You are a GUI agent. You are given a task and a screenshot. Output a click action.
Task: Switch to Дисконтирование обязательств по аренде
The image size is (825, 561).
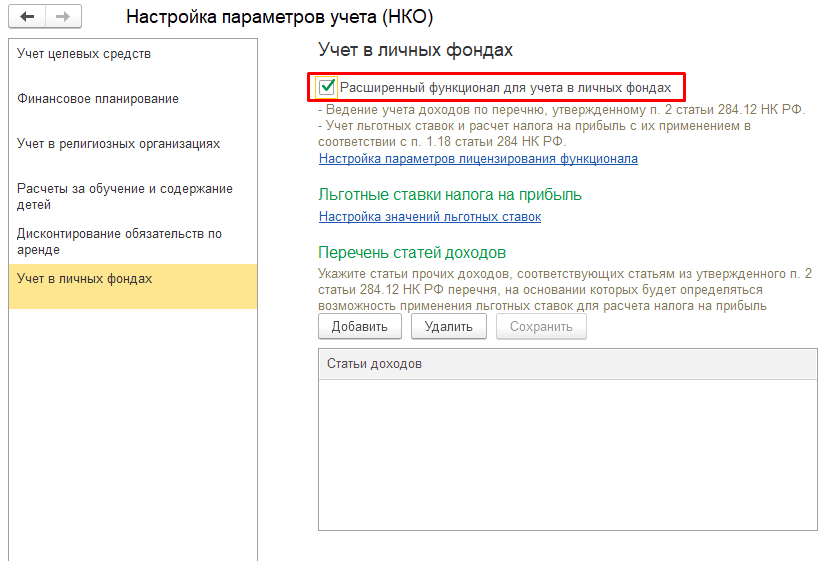click(120, 242)
